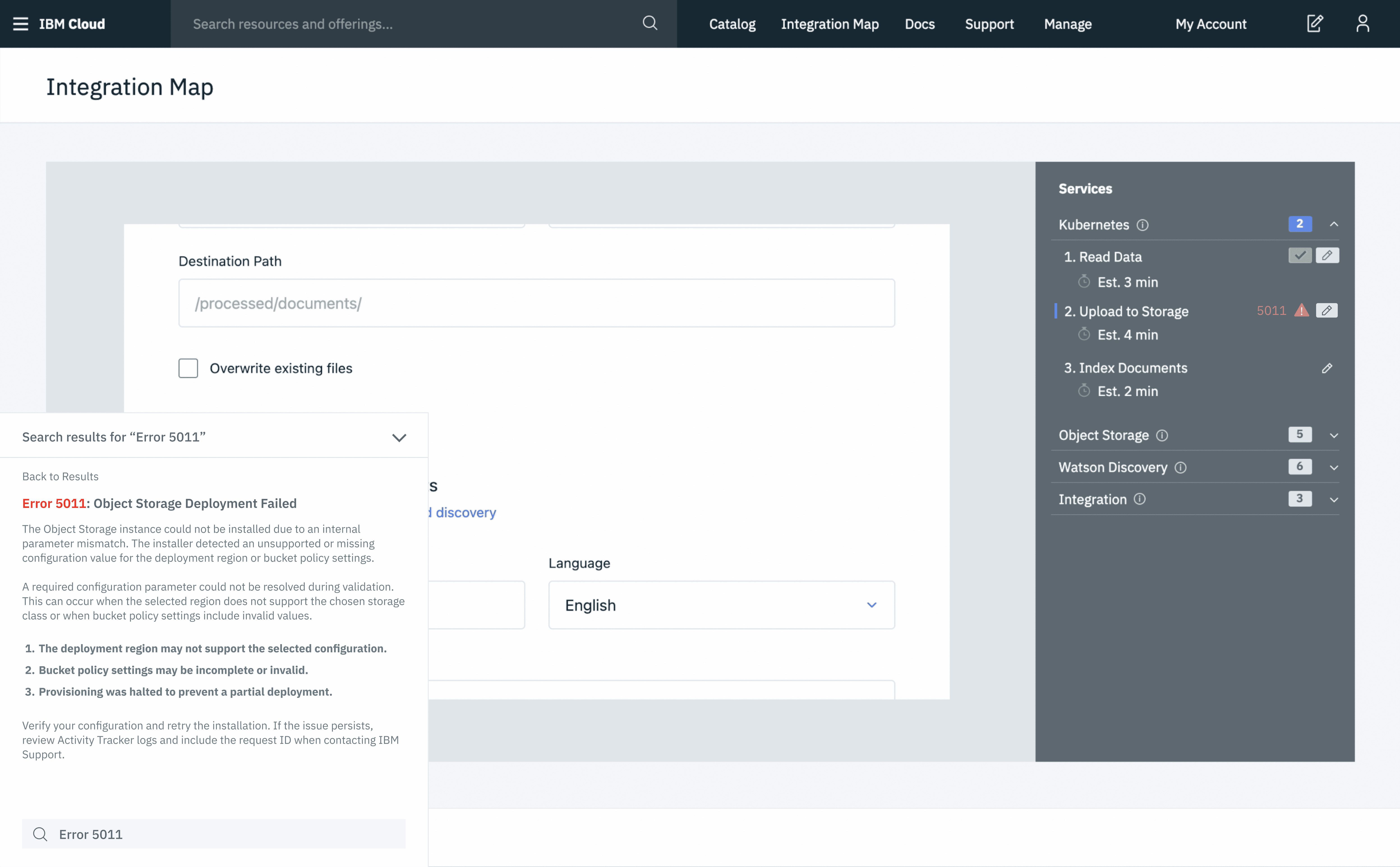This screenshot has width=1400, height=867.
Task: Open the edit note icon in header
Action: pyautogui.click(x=1315, y=23)
